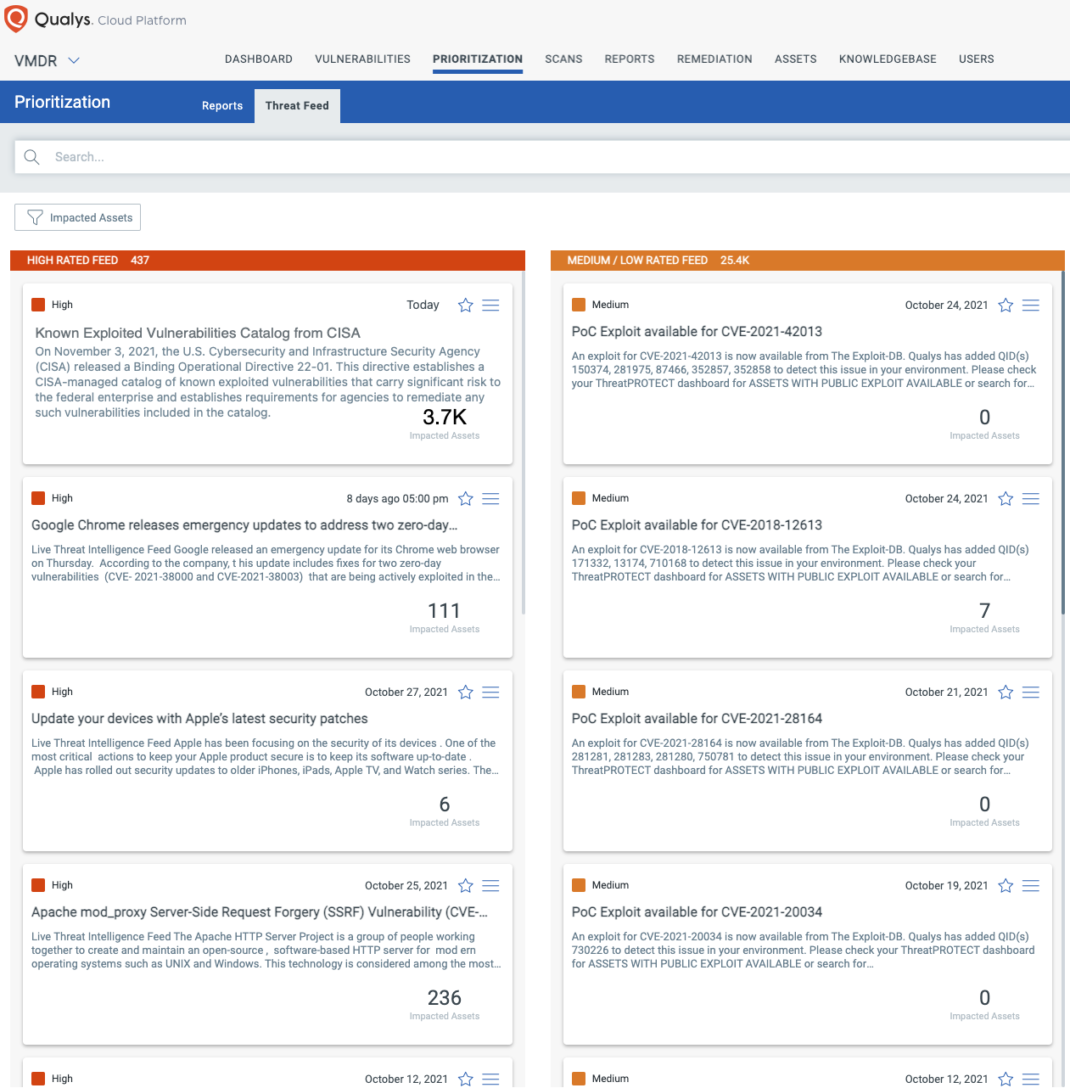Screen dimensions: 1070x1088
Task: Click the 3.7K impacted assets count
Action: [x=444, y=417]
